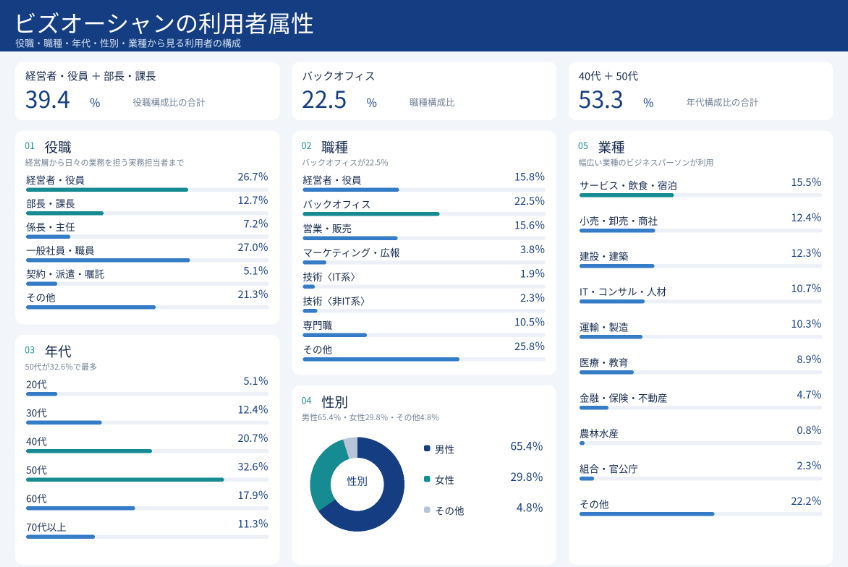
Task: Click the 小売・卸売・商社 row label
Action: tap(618, 221)
